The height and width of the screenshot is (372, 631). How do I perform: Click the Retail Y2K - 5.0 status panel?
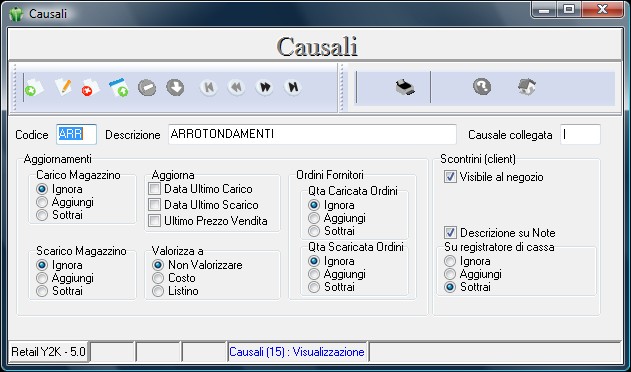click(48, 352)
